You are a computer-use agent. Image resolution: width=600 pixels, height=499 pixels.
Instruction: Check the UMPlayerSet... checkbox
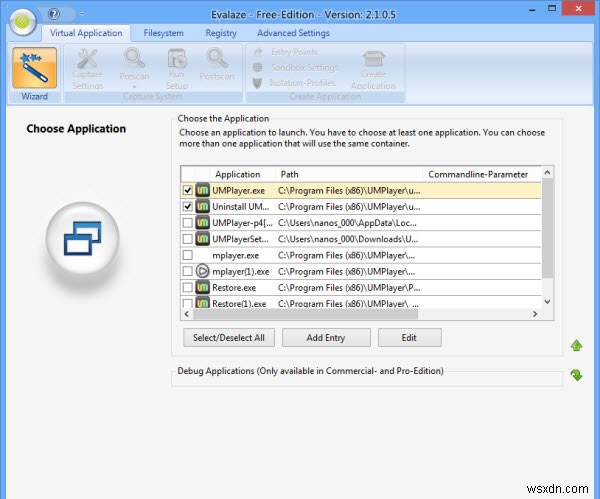pyautogui.click(x=188, y=239)
